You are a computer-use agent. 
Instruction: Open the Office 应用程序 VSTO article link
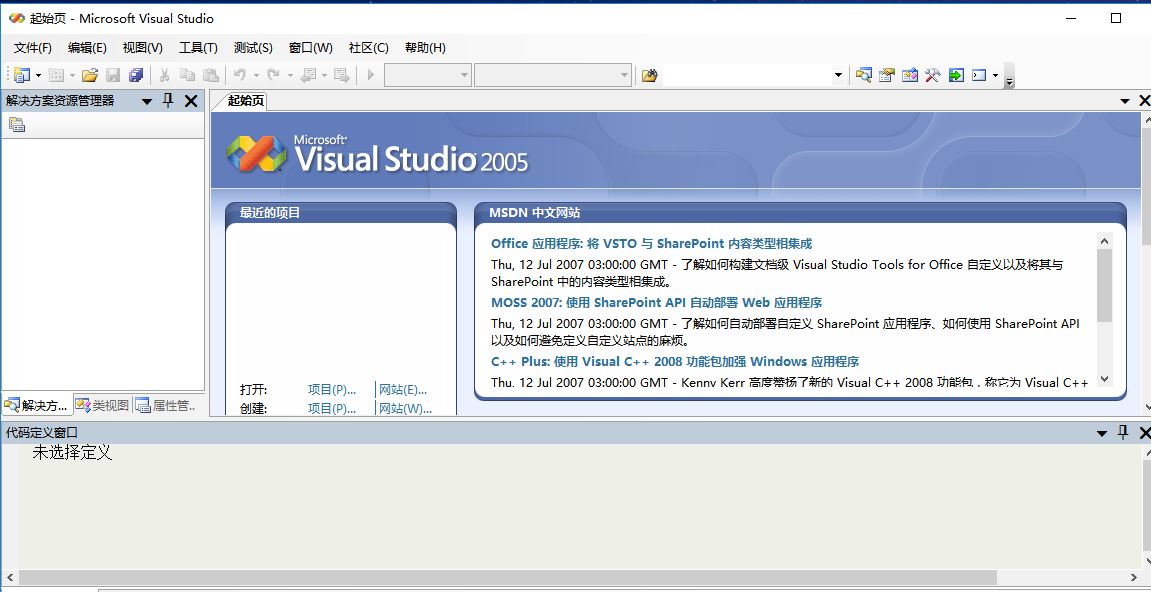652,244
